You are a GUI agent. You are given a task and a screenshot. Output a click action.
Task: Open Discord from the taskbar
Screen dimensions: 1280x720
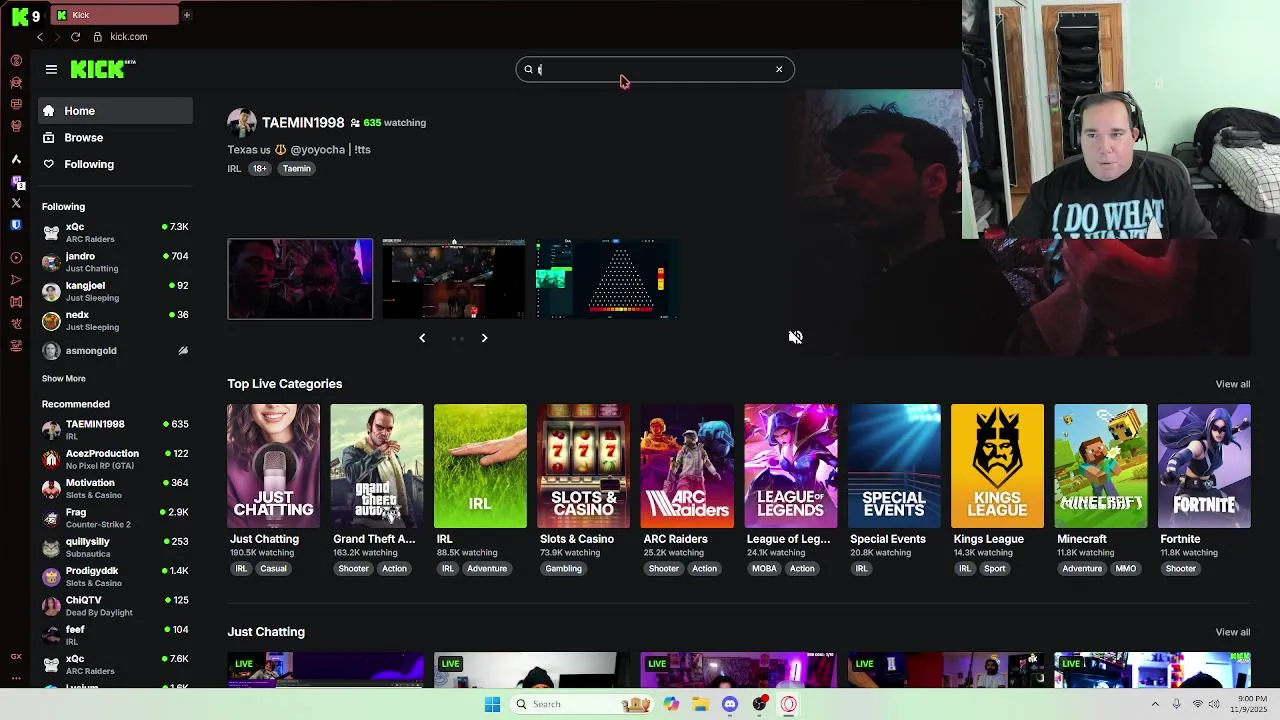pyautogui.click(x=730, y=704)
